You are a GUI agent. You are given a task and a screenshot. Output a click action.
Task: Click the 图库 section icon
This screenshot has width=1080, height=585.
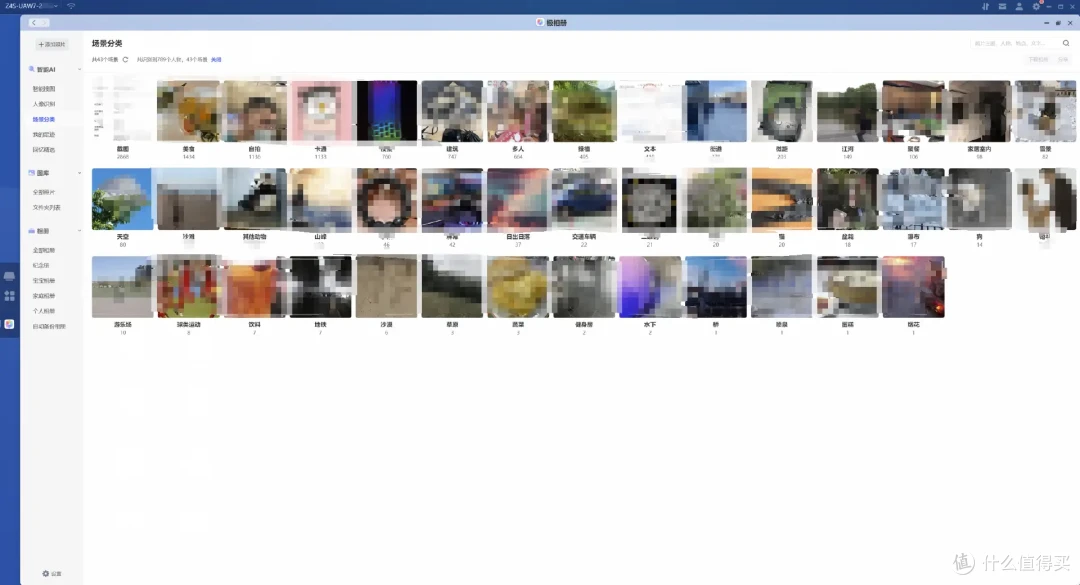coord(32,173)
